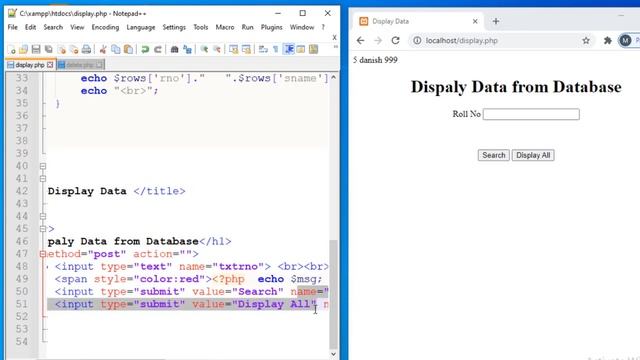
Task: Click the Save All toolbar icon
Action: [49, 49]
